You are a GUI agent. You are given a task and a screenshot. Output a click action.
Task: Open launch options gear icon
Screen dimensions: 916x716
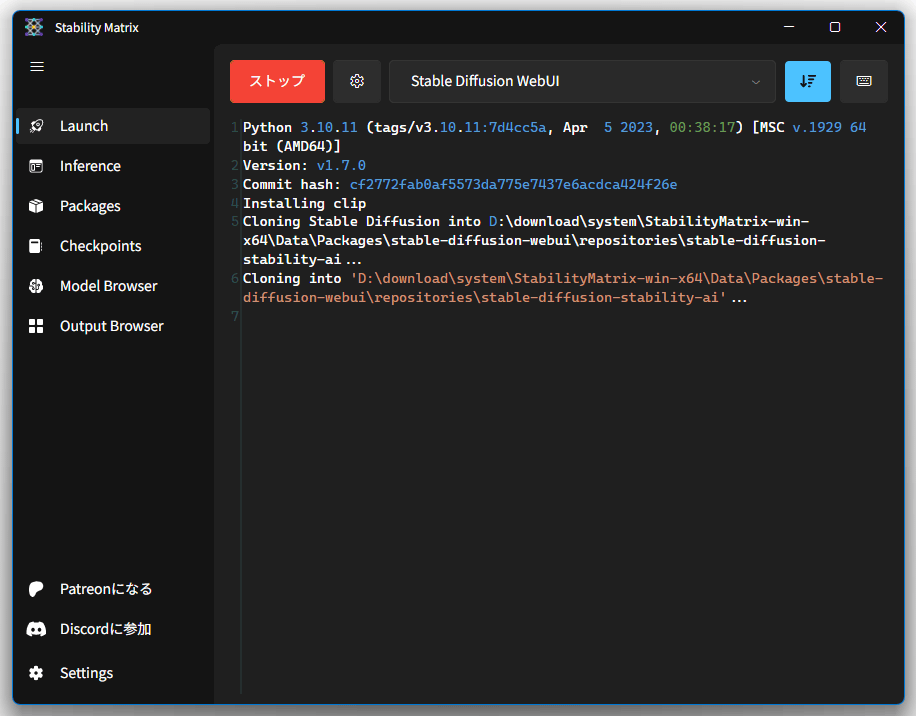[357, 81]
